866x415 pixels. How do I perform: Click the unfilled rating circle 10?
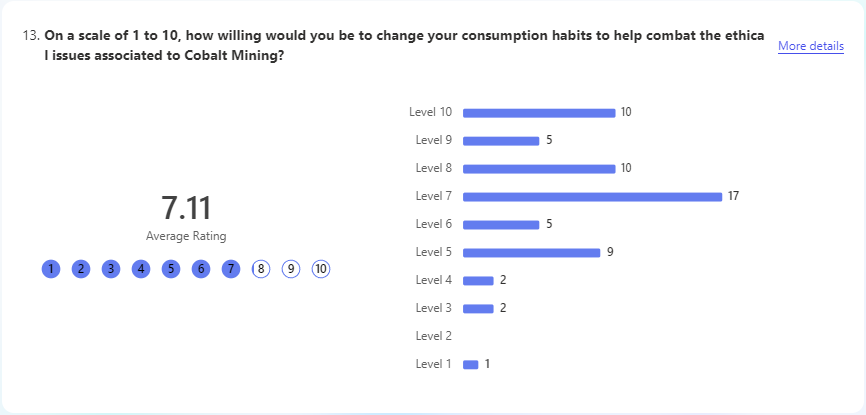pyautogui.click(x=321, y=269)
